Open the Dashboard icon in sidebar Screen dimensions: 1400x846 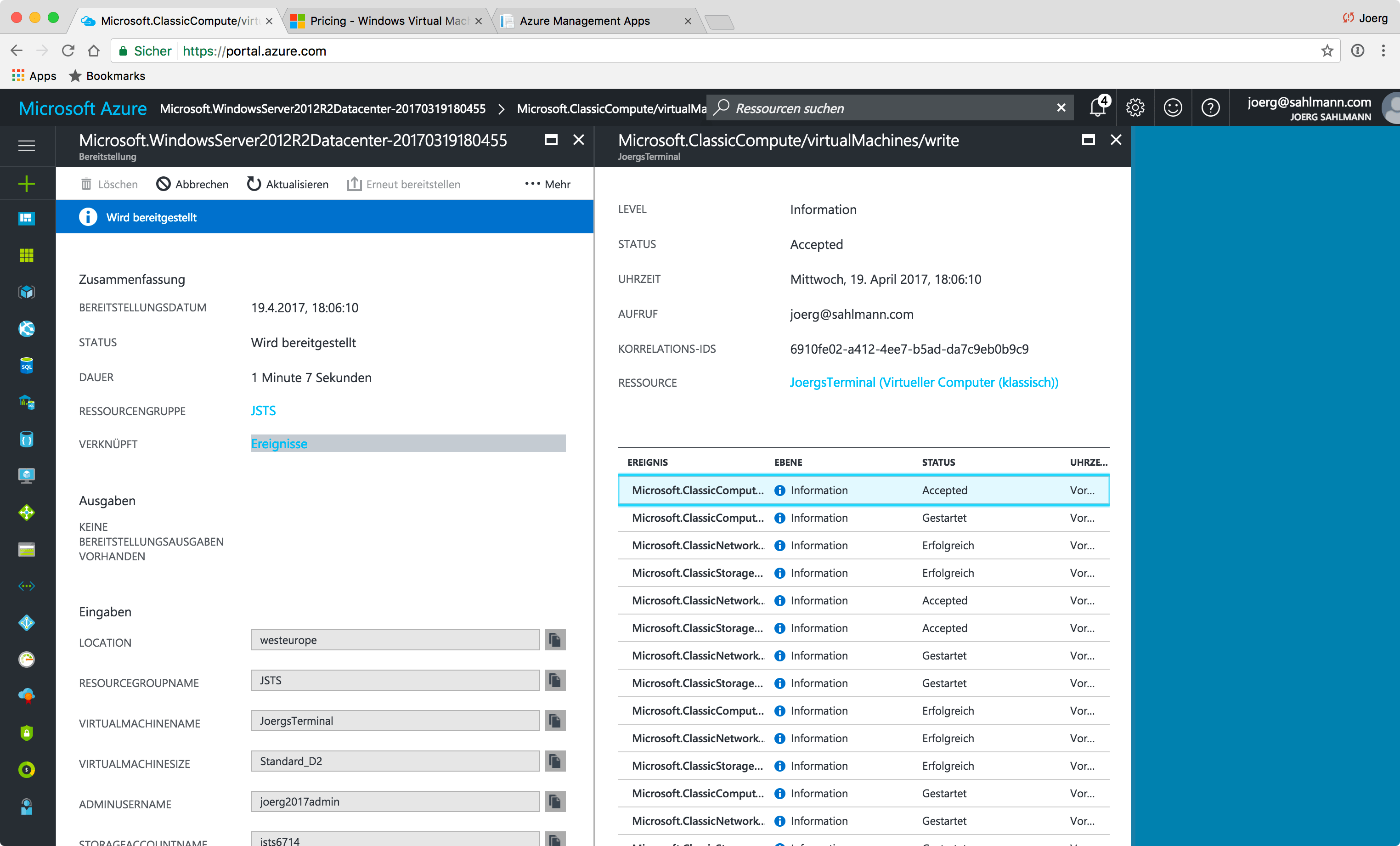click(27, 219)
